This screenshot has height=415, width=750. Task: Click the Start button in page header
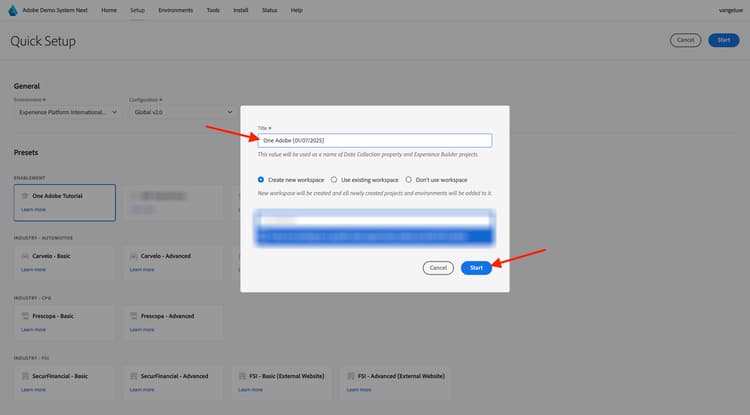724,40
